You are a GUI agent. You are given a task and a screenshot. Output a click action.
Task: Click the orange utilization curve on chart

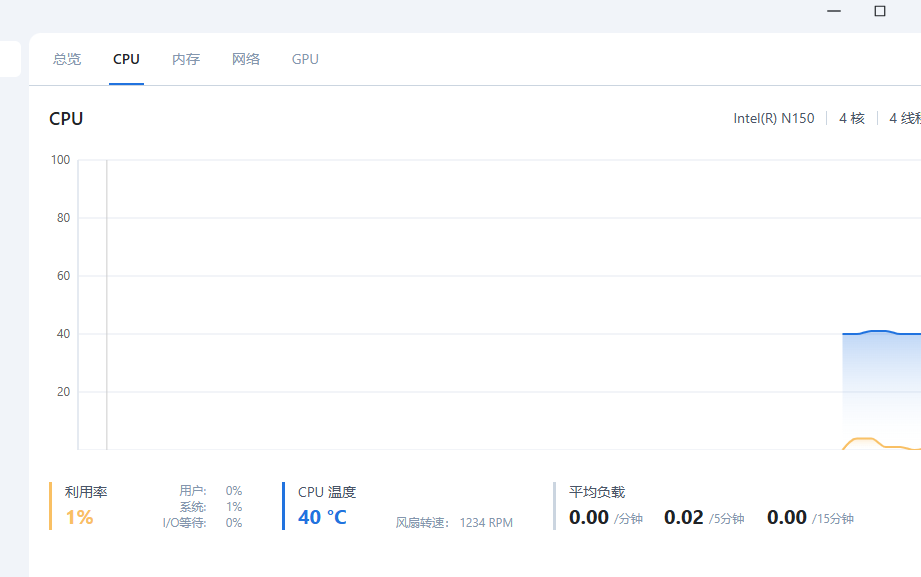[862, 439]
